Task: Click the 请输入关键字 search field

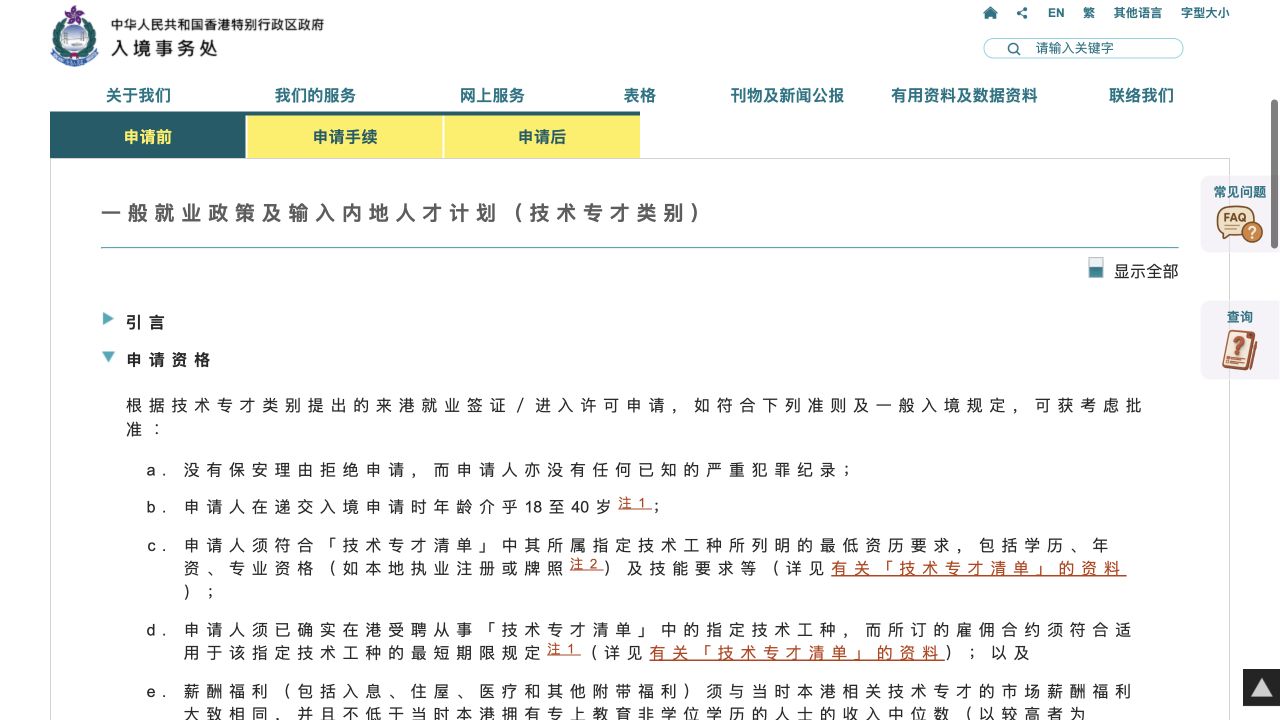Action: [1083, 48]
